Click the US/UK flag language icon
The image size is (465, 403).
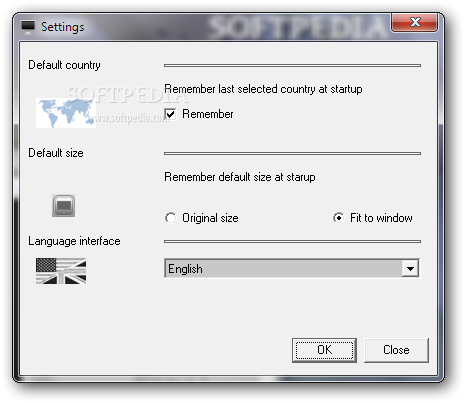61,271
